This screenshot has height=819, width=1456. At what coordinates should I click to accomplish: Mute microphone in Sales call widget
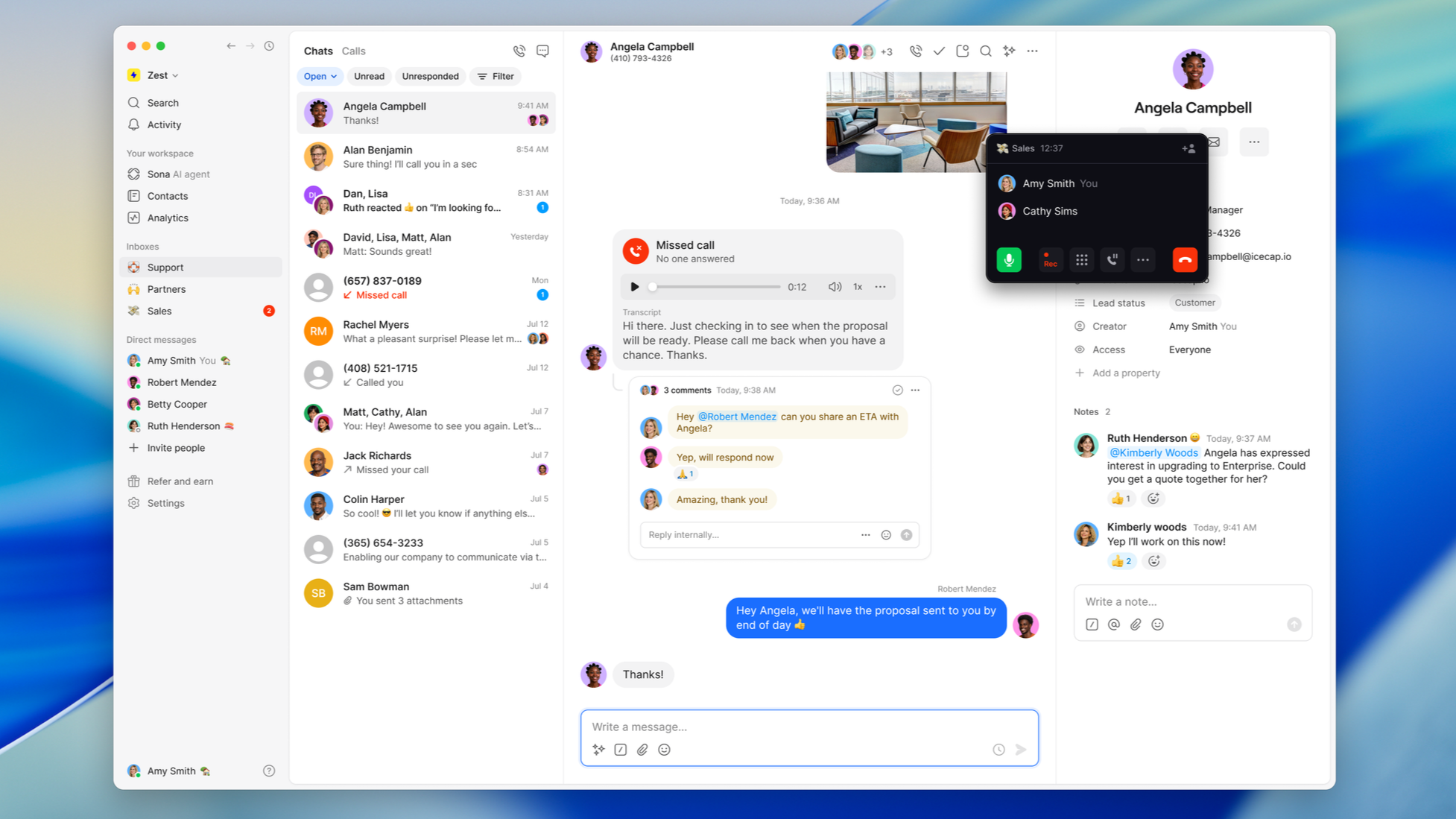(x=1009, y=260)
